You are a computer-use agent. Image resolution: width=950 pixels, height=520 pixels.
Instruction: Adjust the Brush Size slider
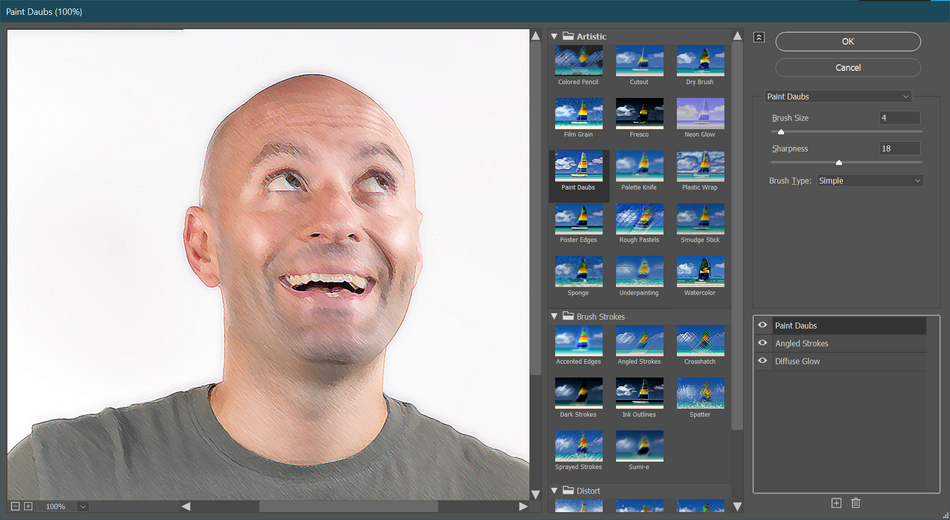pos(781,132)
